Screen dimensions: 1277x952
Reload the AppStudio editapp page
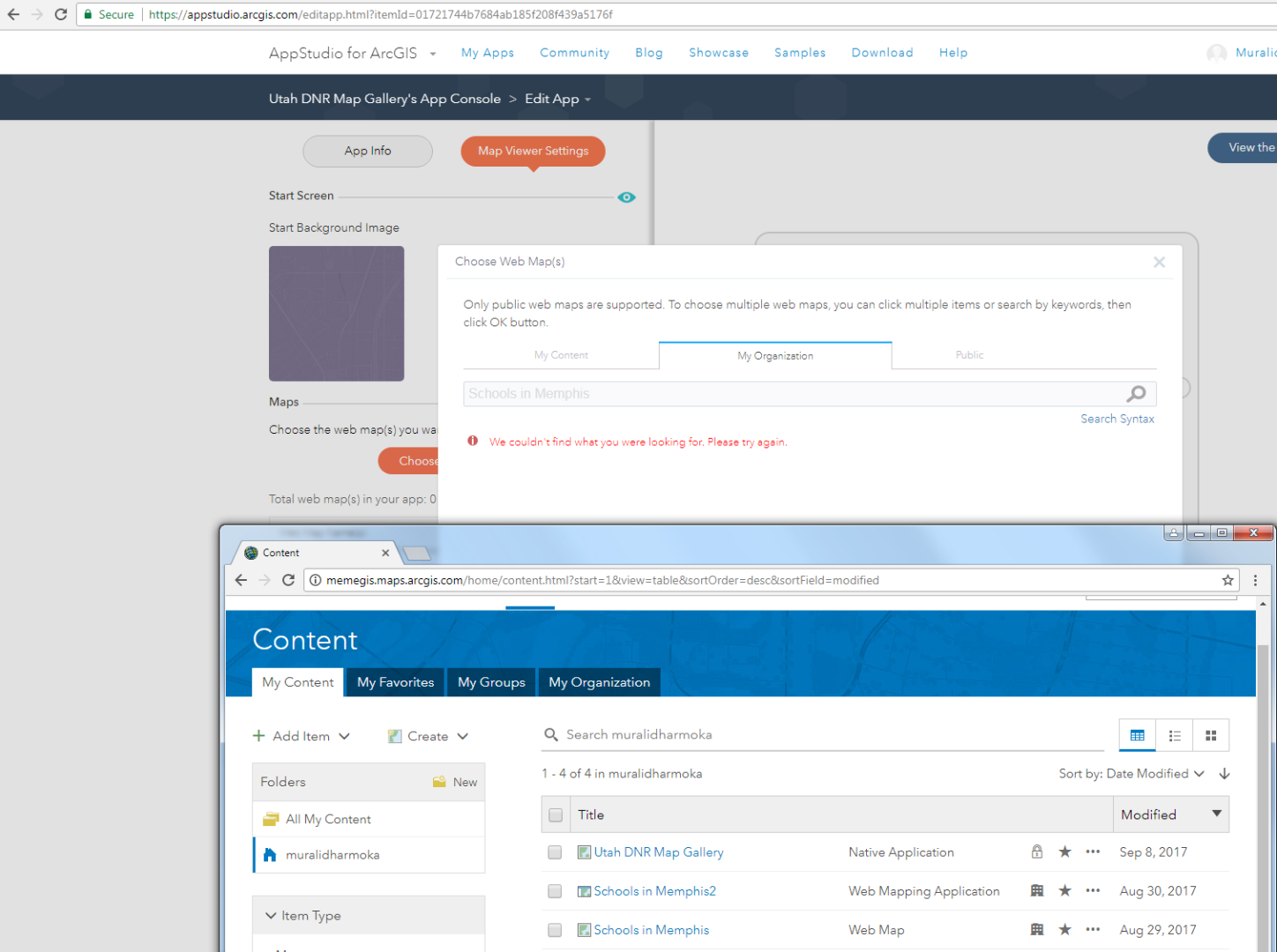pyautogui.click(x=61, y=14)
